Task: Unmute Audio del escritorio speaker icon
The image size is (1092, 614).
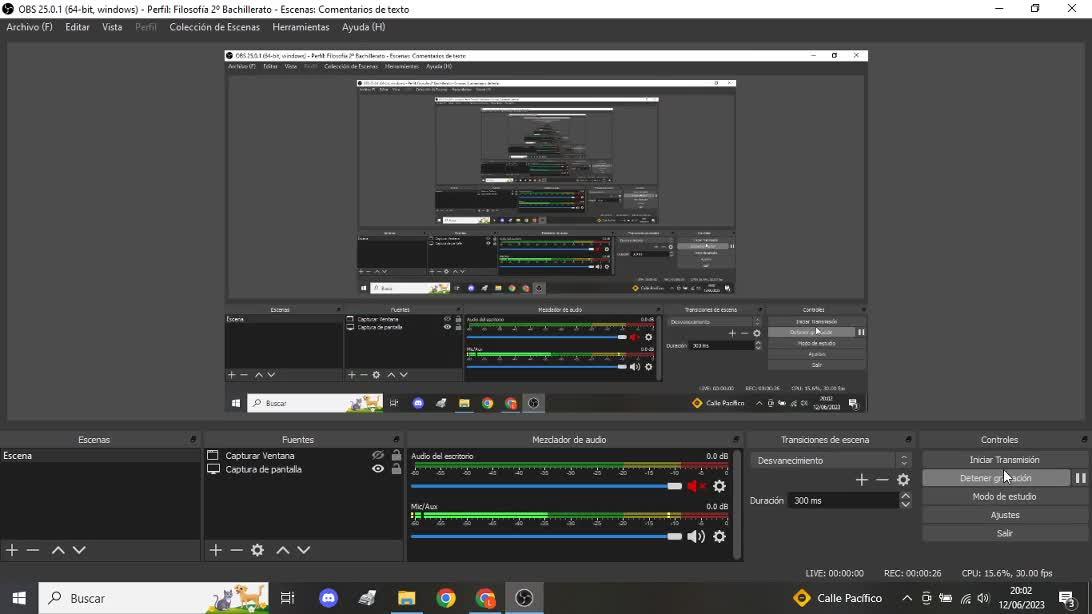Action: [x=696, y=486]
